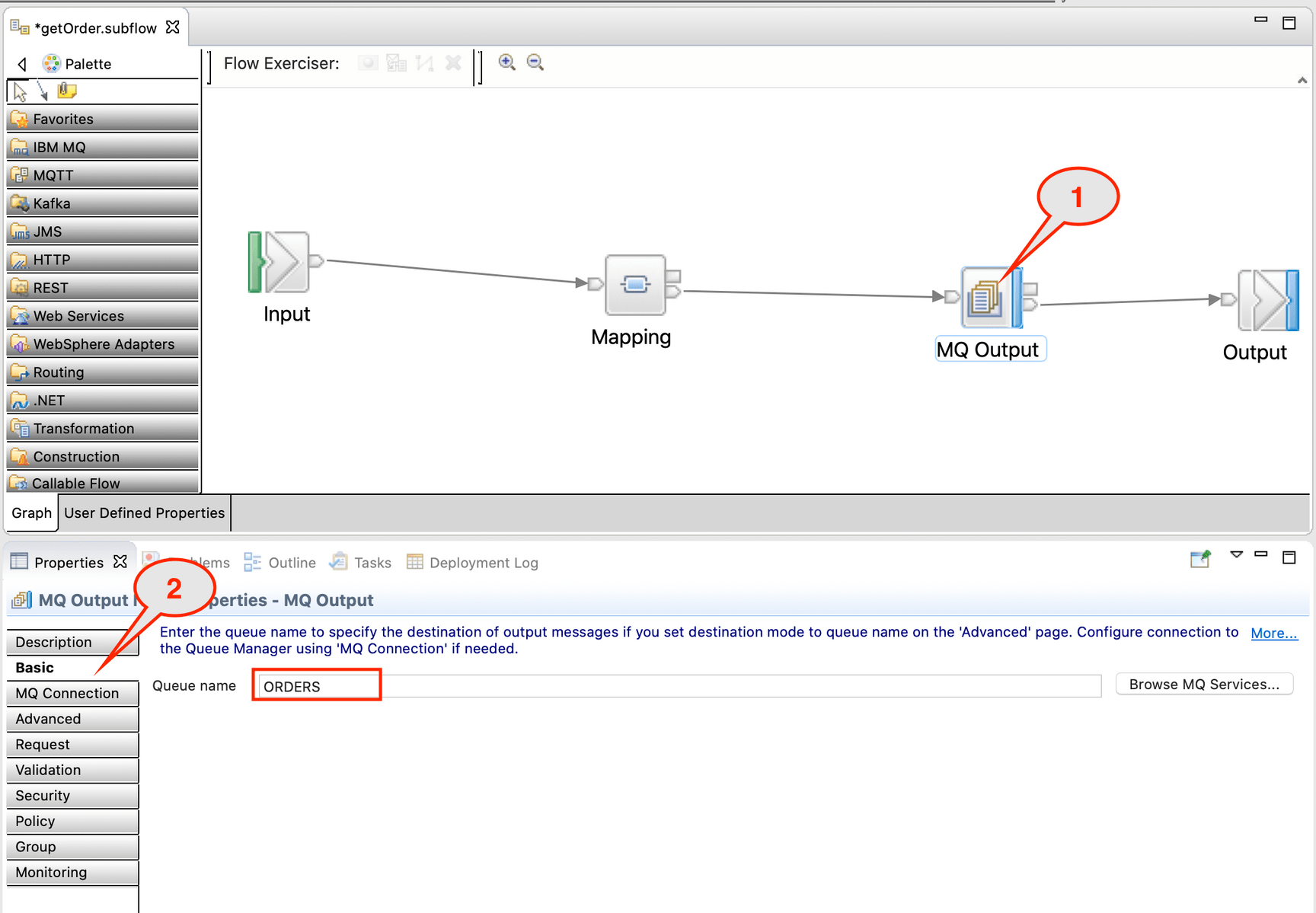The width and height of the screenshot is (1316, 913).
Task: Zoom in on the flow canvas
Action: (507, 62)
